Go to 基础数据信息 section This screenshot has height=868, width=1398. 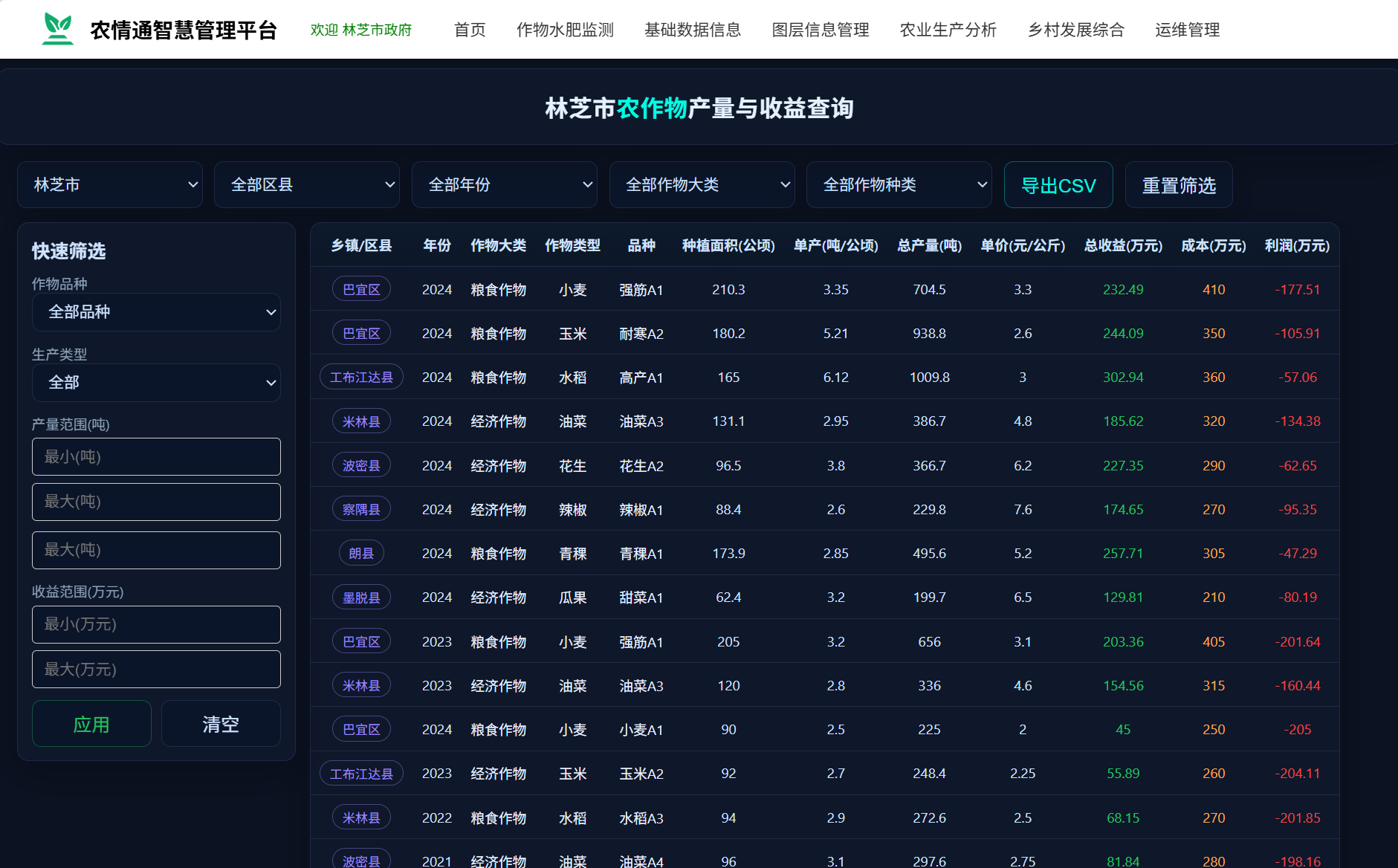693,30
